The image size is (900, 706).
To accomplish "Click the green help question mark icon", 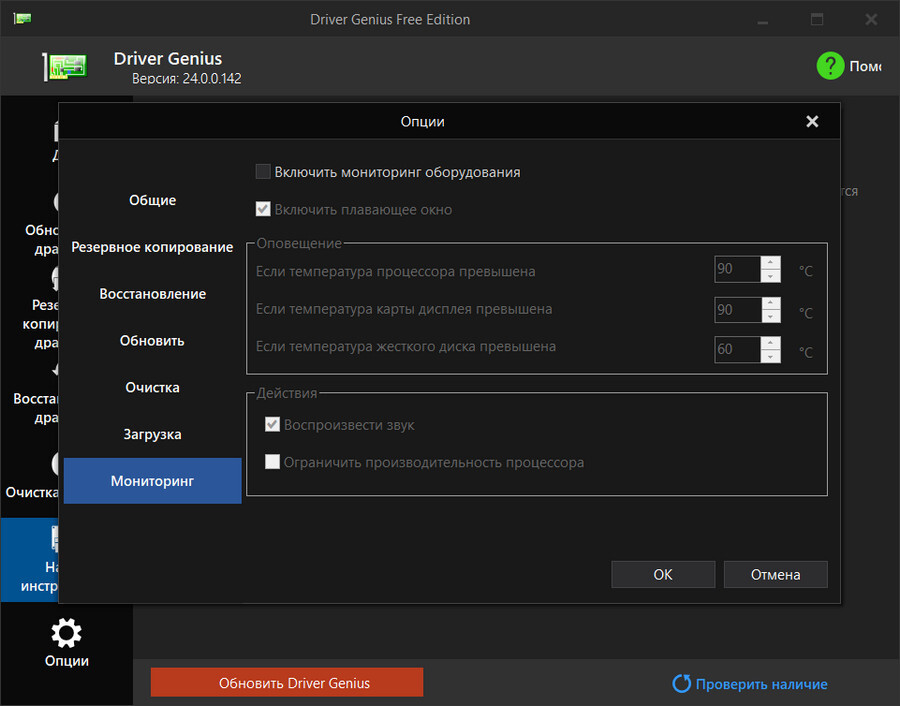I will (x=830, y=66).
